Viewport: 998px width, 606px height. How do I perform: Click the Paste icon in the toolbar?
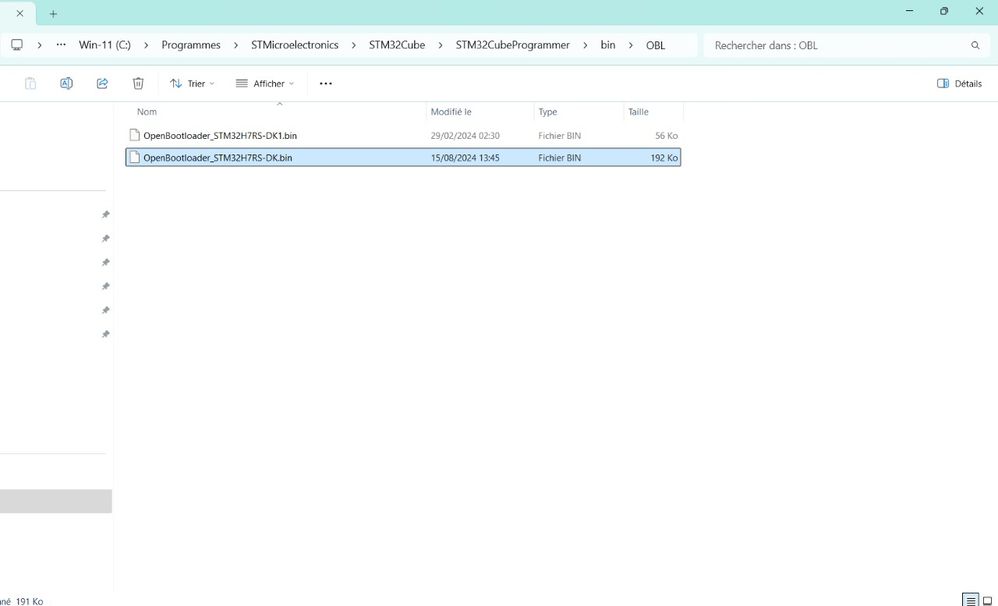coord(30,83)
